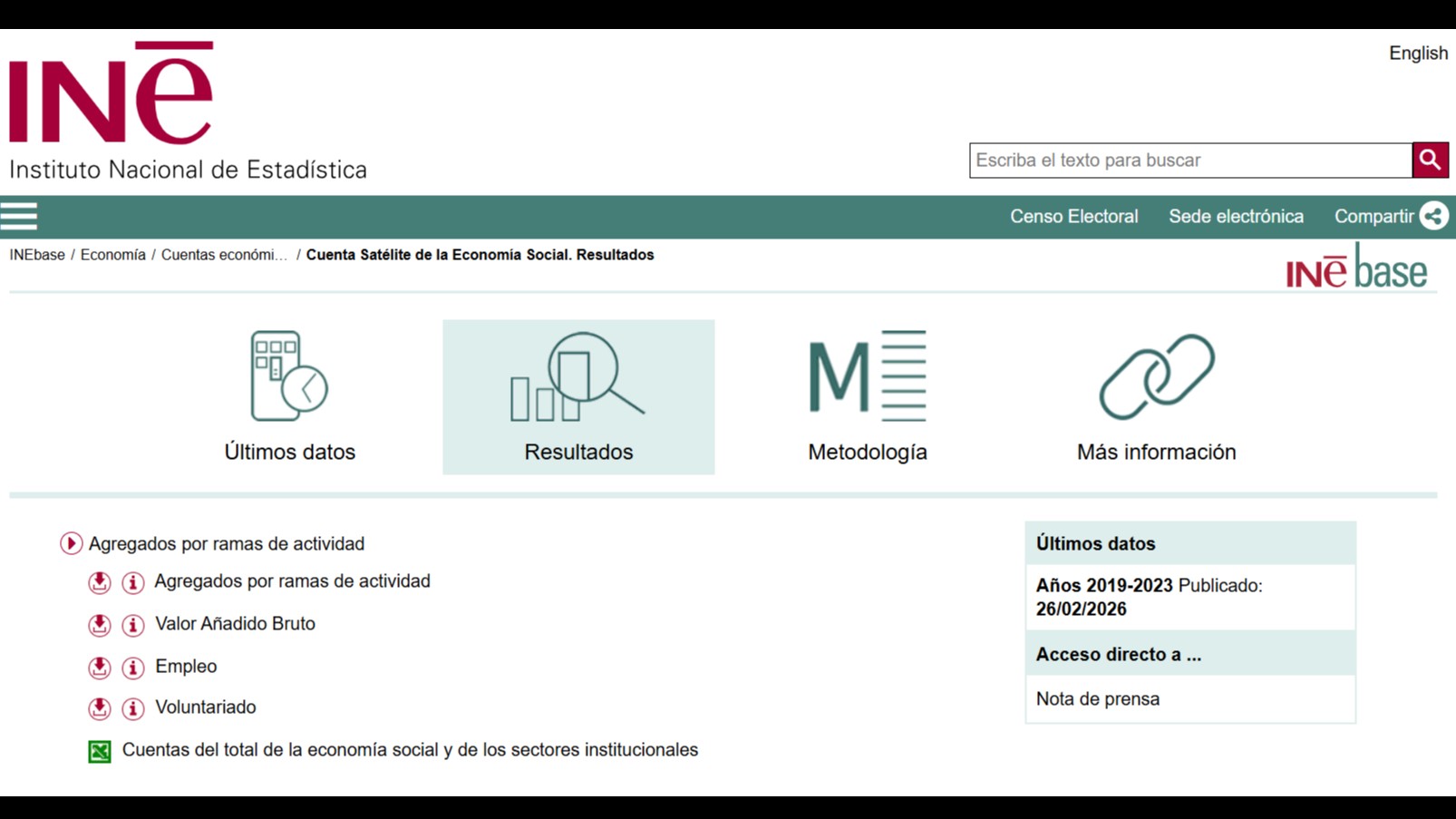Show info for Empleo table
Image resolution: width=1456 pixels, height=819 pixels.
[x=133, y=668]
